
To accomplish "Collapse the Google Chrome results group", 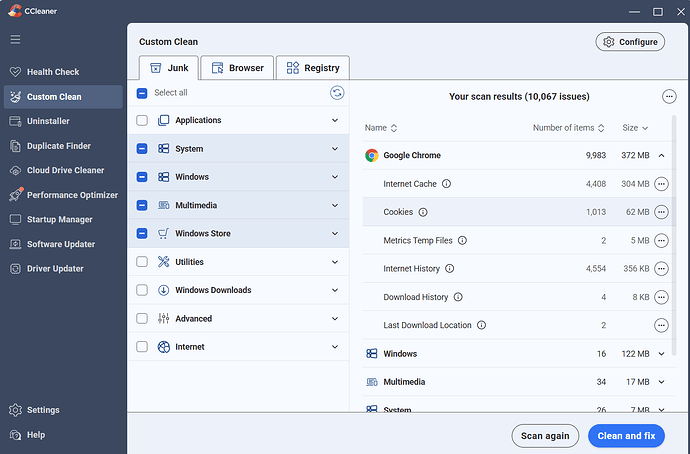I will (661, 155).
